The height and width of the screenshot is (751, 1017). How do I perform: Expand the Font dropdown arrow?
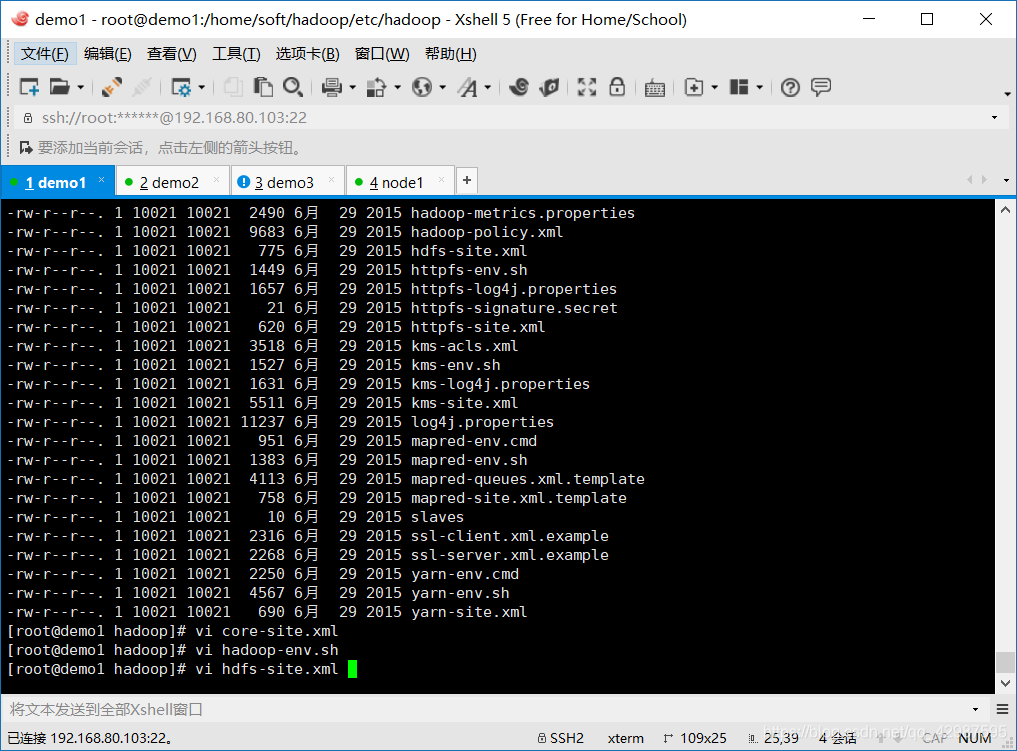click(488, 87)
